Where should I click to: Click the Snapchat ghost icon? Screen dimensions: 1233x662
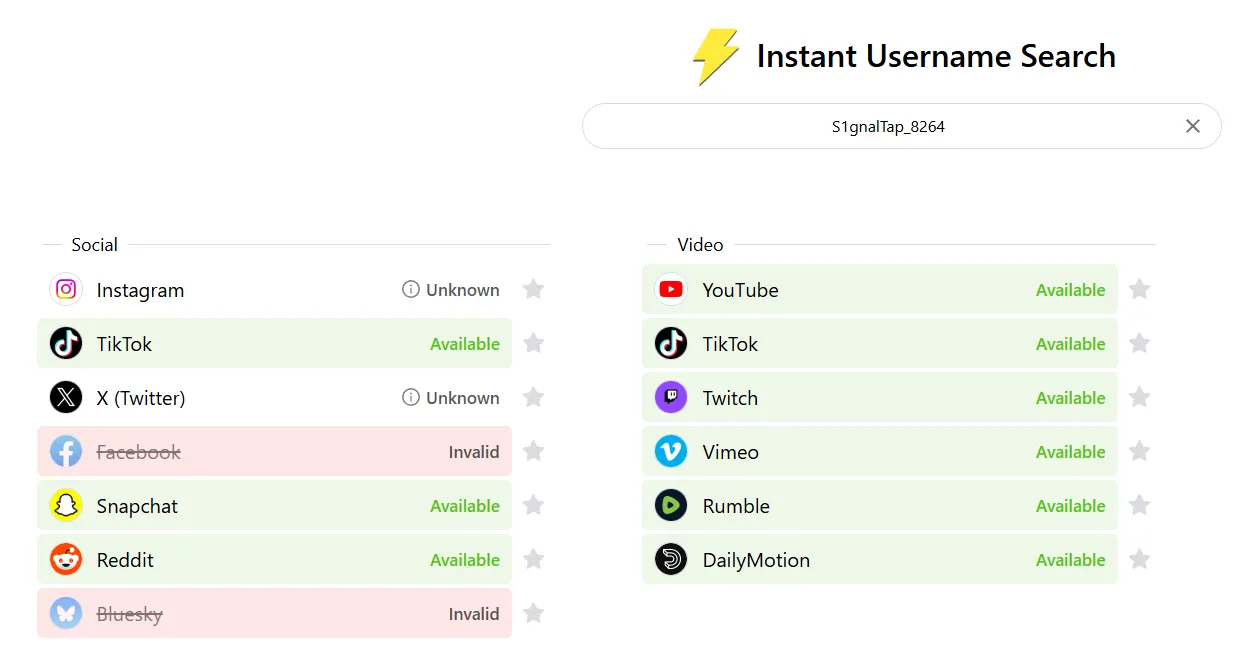pyautogui.click(x=66, y=506)
